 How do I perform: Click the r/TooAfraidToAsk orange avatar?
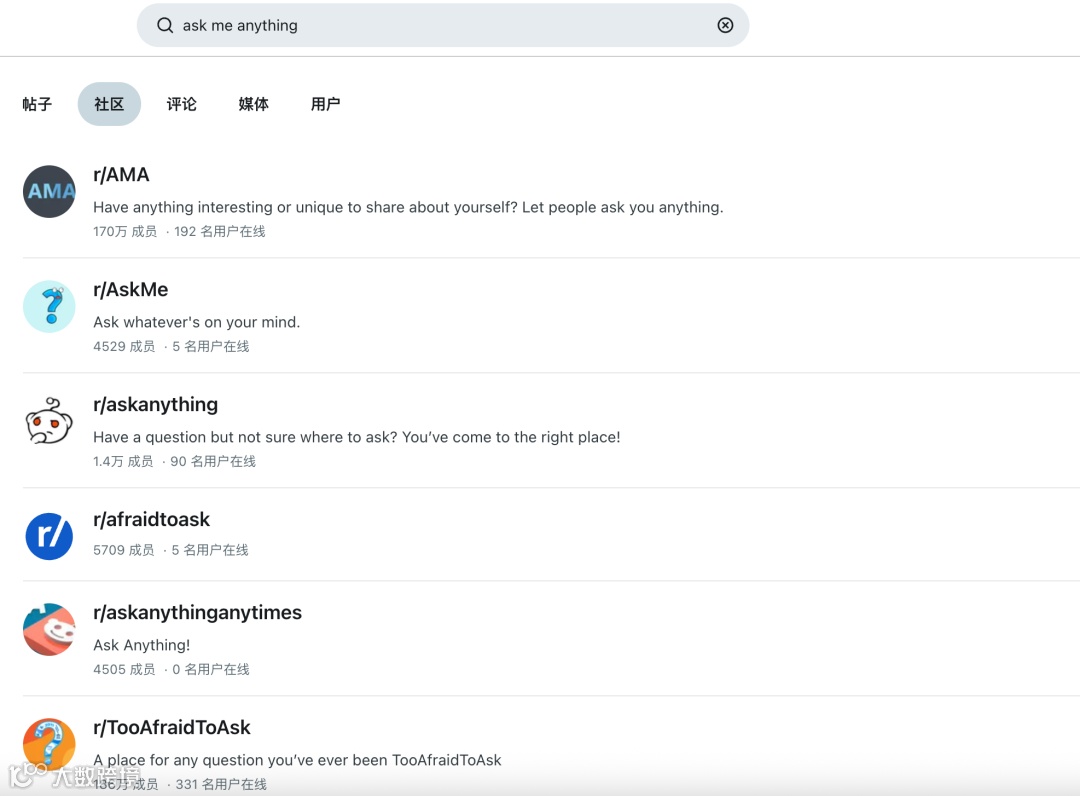[x=49, y=744]
